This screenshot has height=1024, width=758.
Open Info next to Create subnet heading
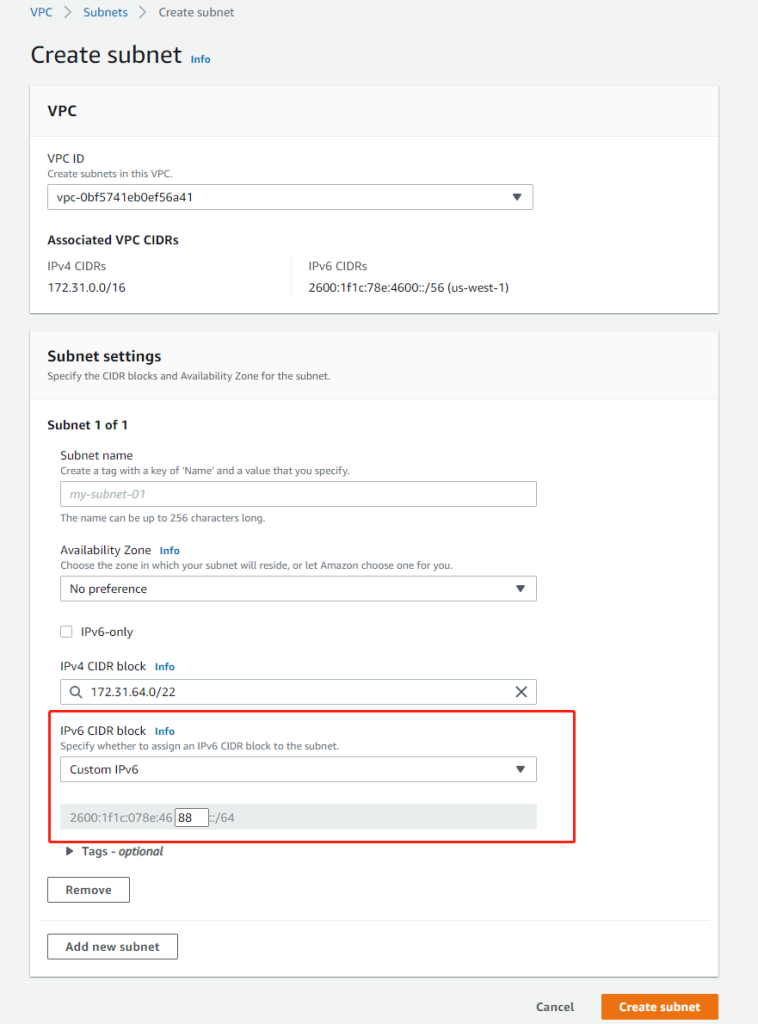[x=200, y=59]
